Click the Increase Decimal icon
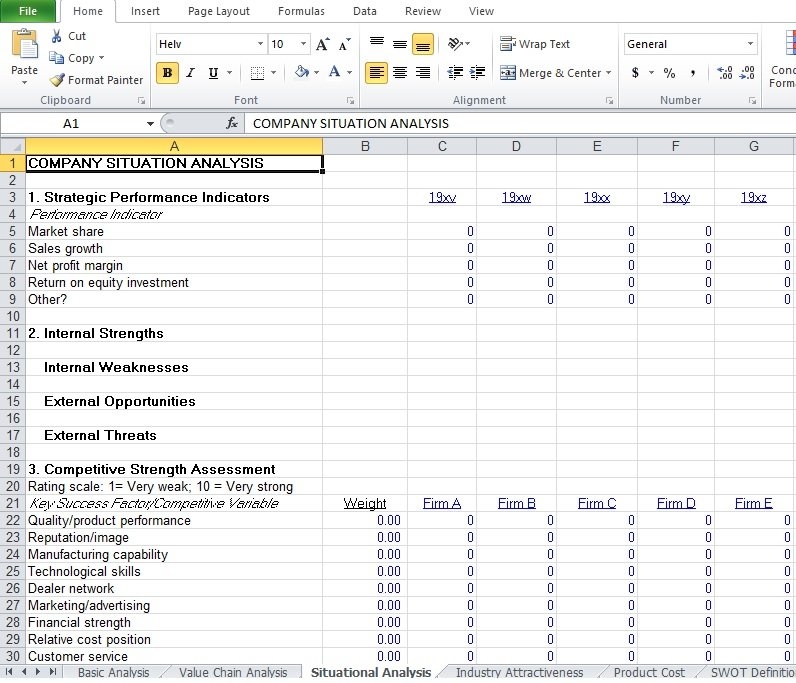 coord(724,73)
